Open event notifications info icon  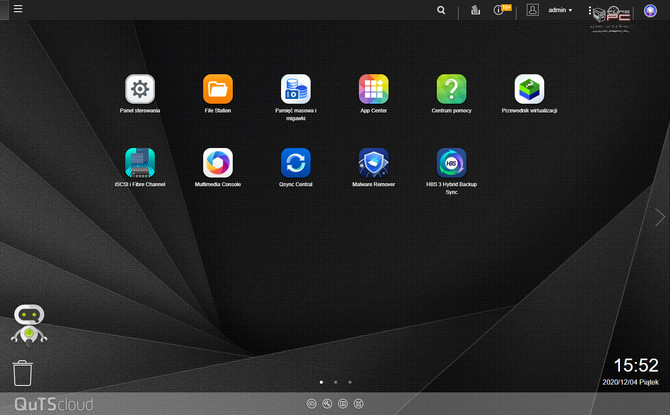tap(498, 10)
